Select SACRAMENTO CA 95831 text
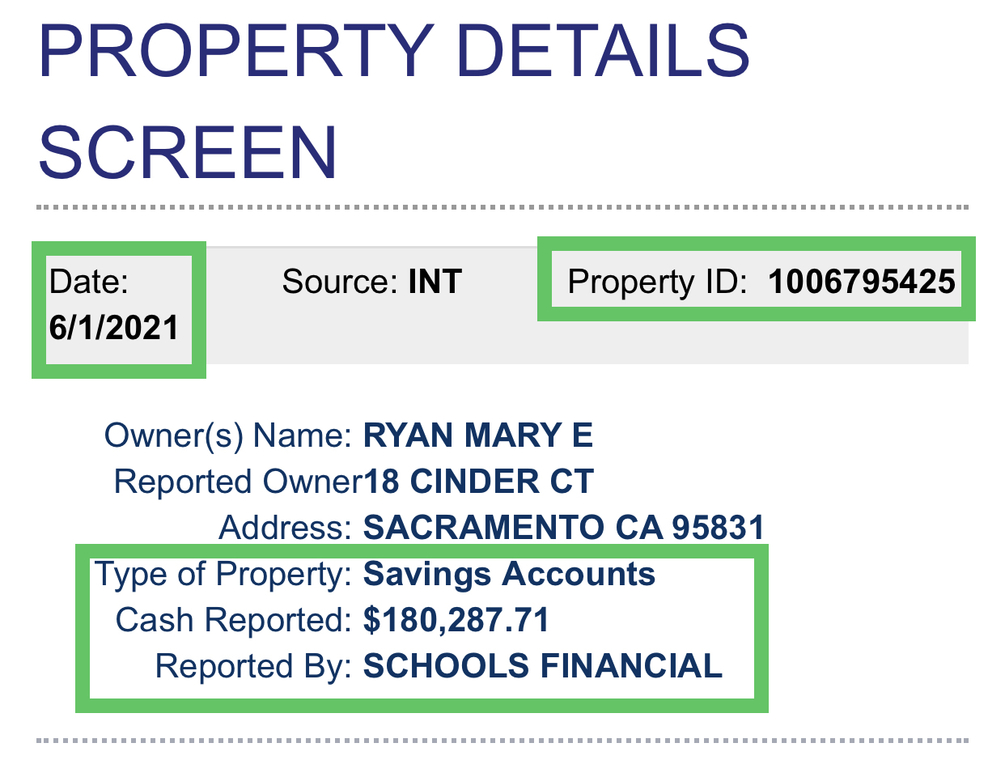 [x=563, y=527]
